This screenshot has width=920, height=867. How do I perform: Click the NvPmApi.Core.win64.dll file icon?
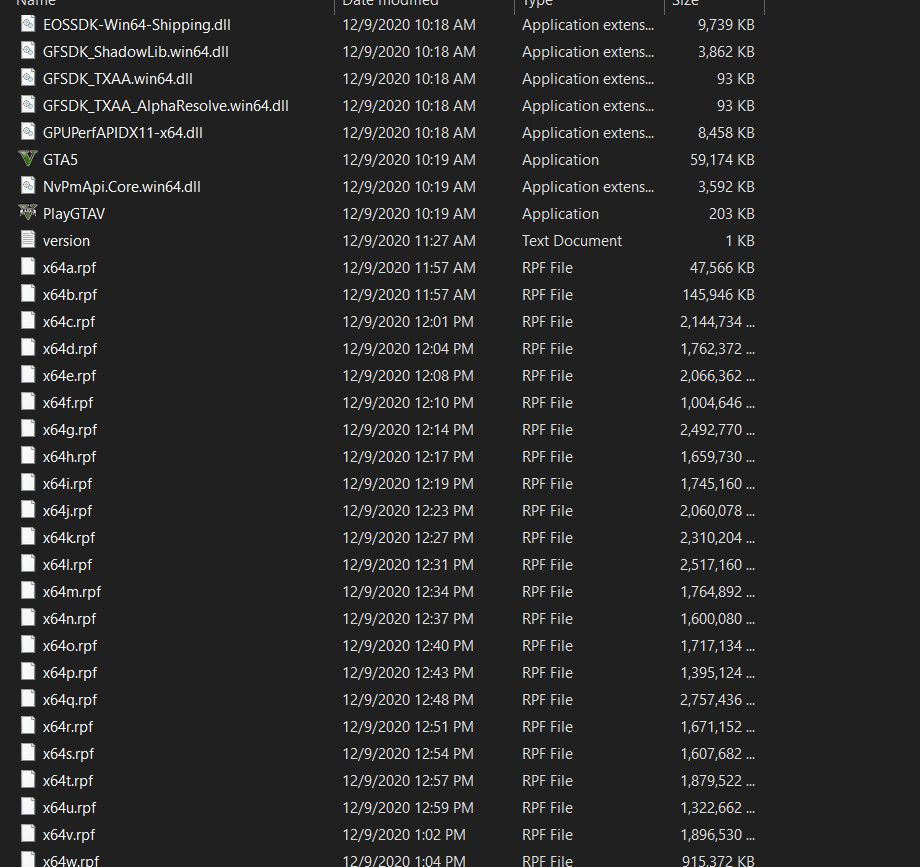click(28, 186)
